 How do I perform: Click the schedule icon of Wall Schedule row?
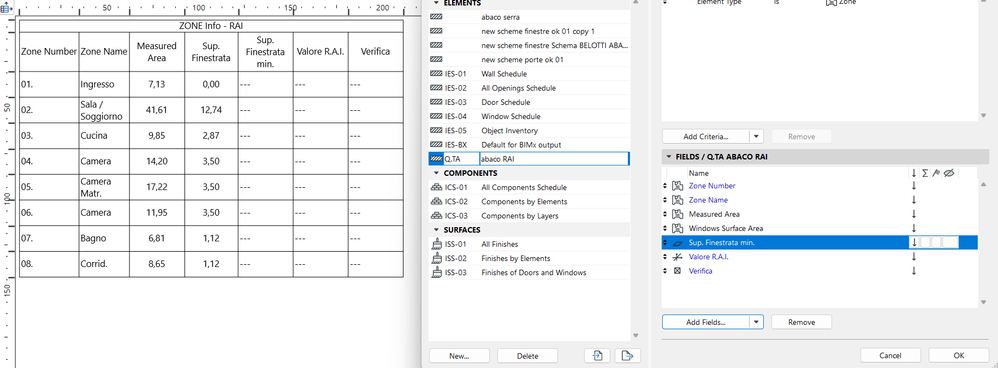[437, 74]
